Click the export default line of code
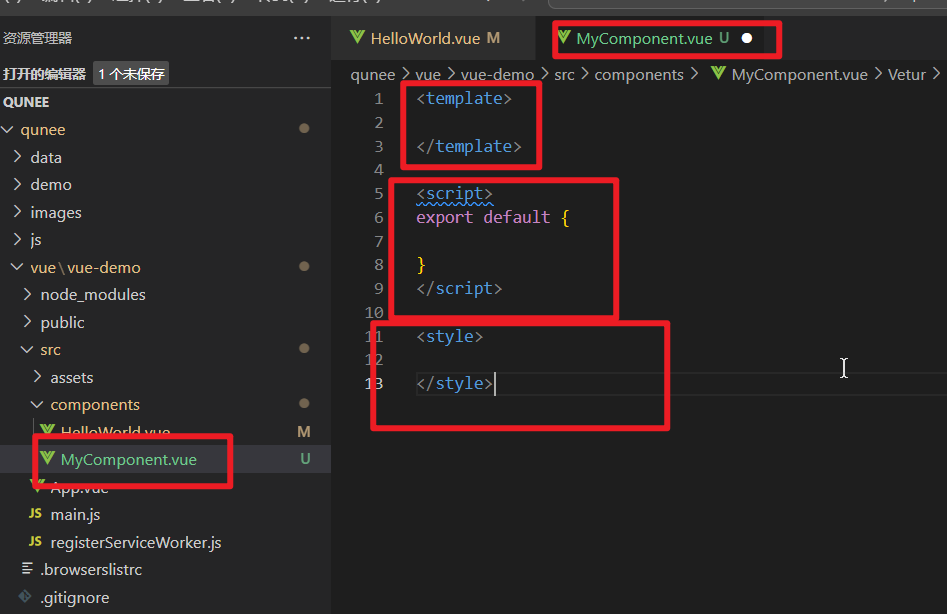Screen dimensions: 947x614 pyautogui.click(x=492, y=217)
